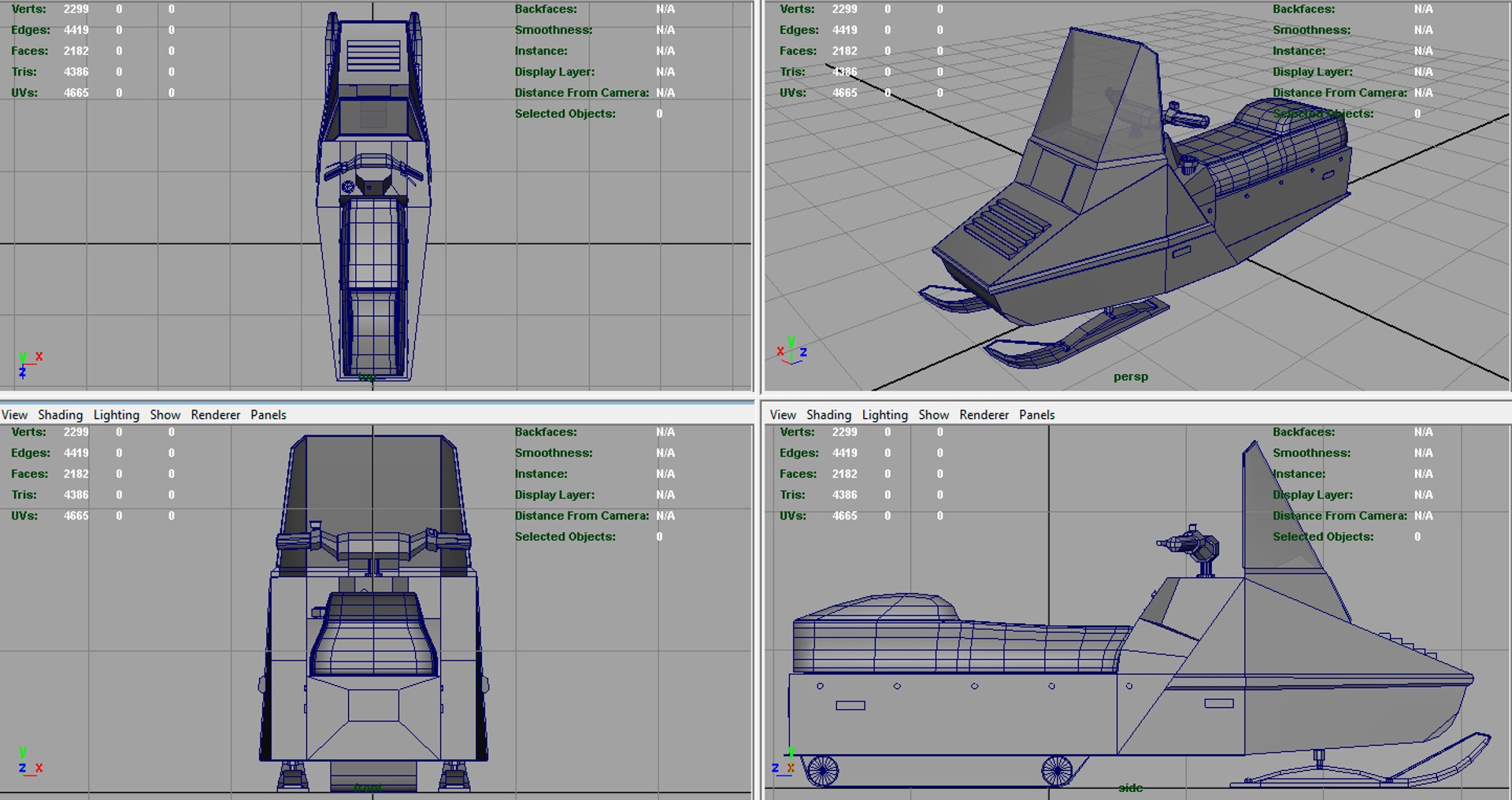Open the View menu in the front view panel
Image resolution: width=1512 pixels, height=800 pixels.
(x=14, y=415)
